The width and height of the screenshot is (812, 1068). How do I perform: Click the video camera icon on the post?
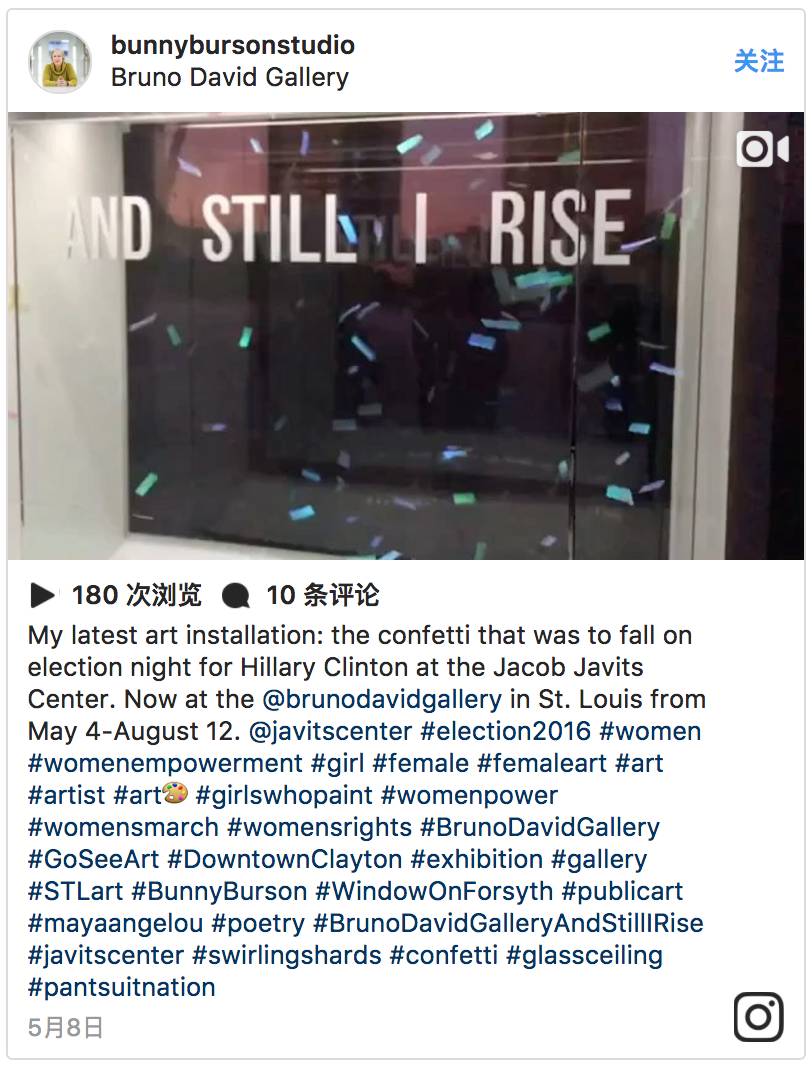tap(762, 149)
